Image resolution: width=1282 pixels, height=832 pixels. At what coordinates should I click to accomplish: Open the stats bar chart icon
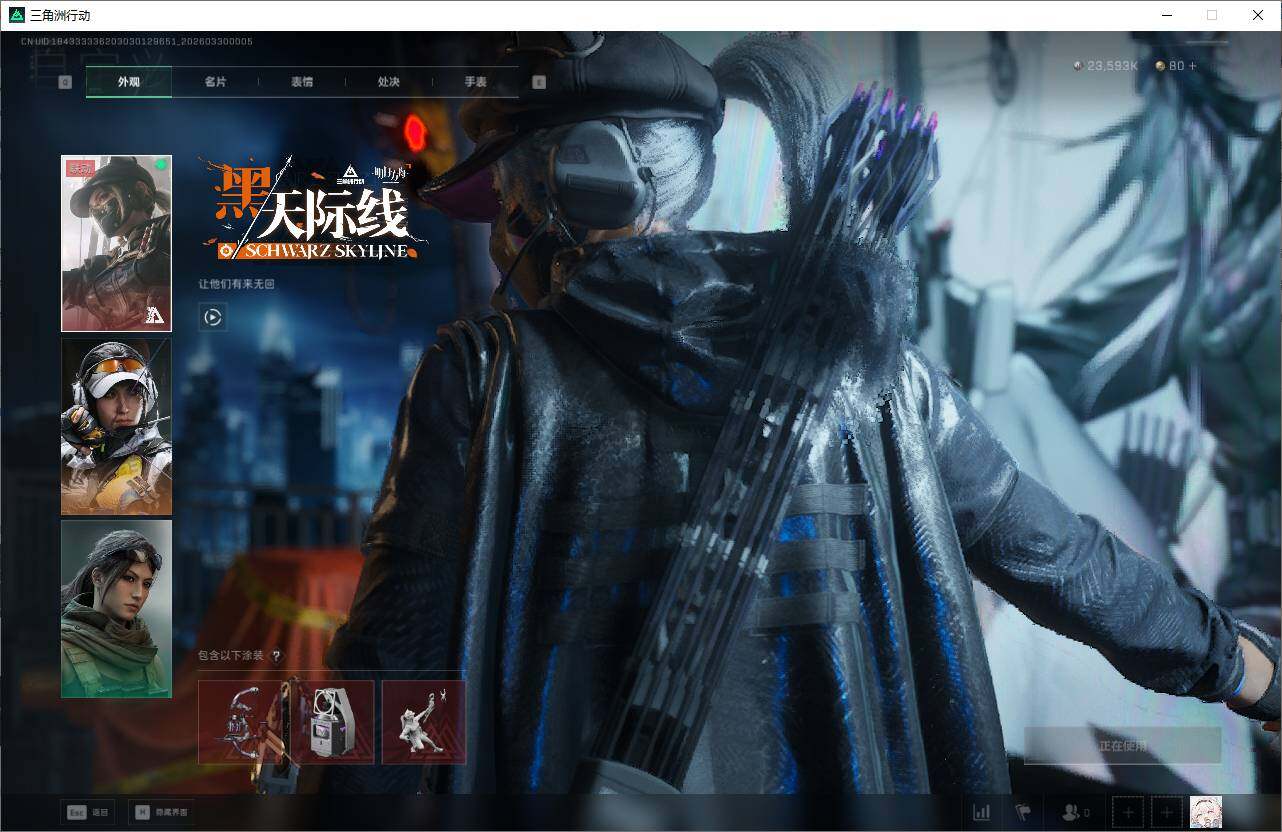[981, 812]
